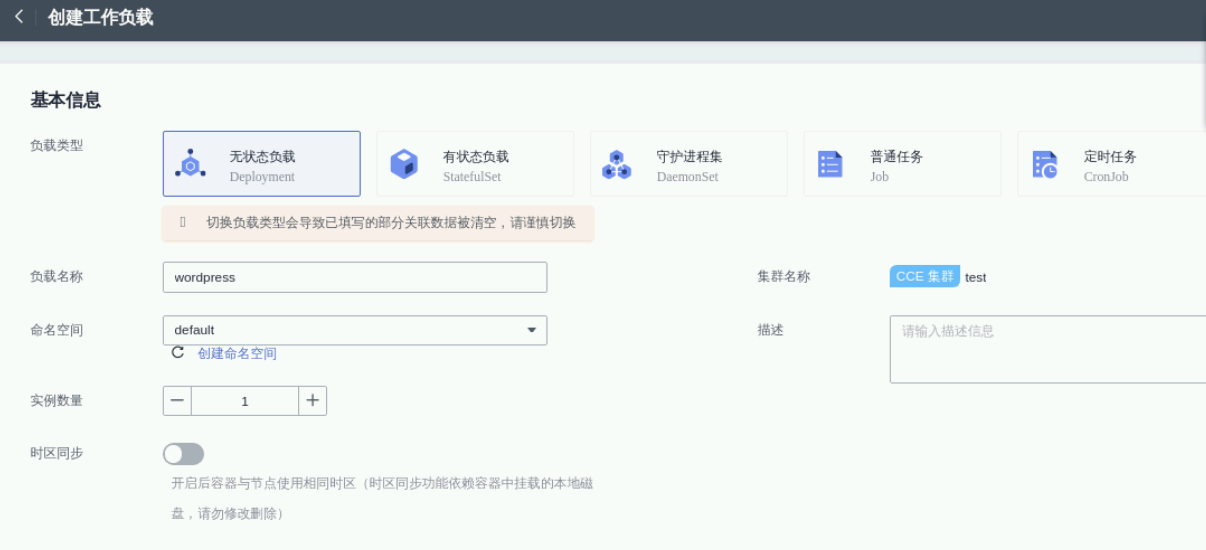The image size is (1206, 550).
Task: Click the StatefulSet cube icon
Action: [x=404, y=164]
